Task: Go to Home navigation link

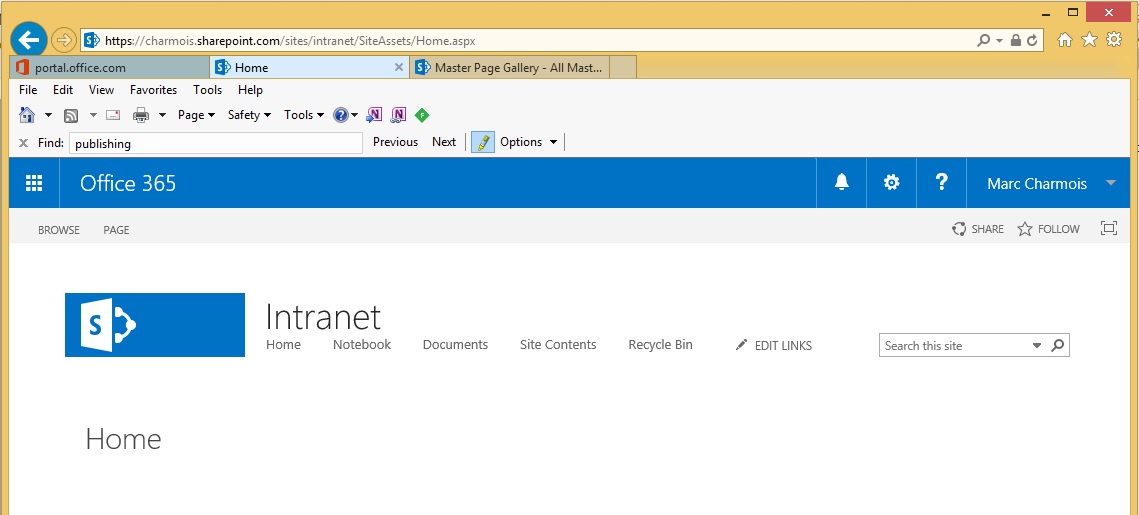Action: tap(283, 344)
